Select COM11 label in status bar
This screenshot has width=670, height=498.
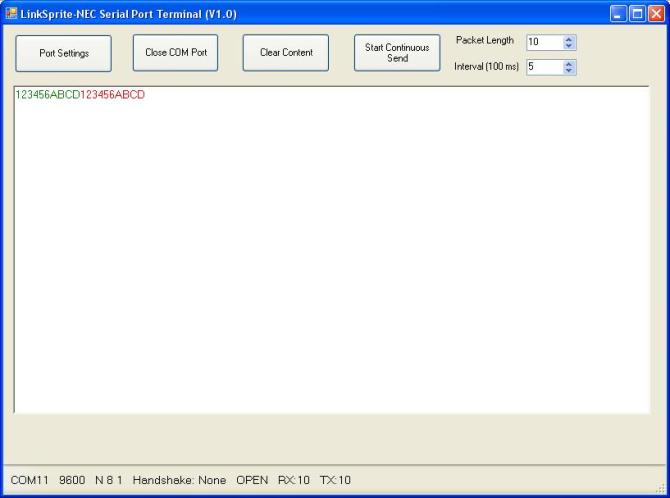coord(29,480)
